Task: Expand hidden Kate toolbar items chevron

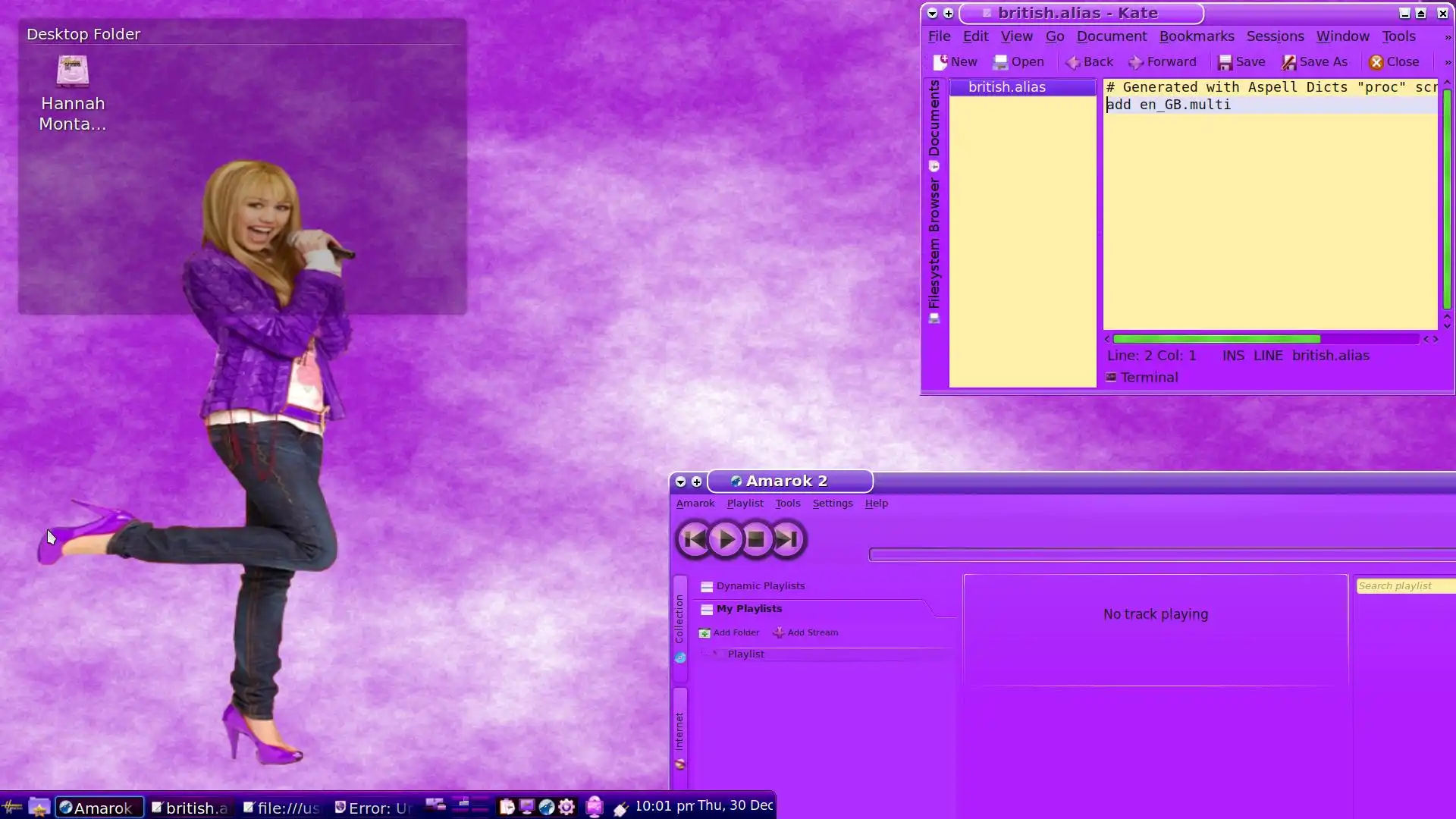Action: coord(1447,62)
